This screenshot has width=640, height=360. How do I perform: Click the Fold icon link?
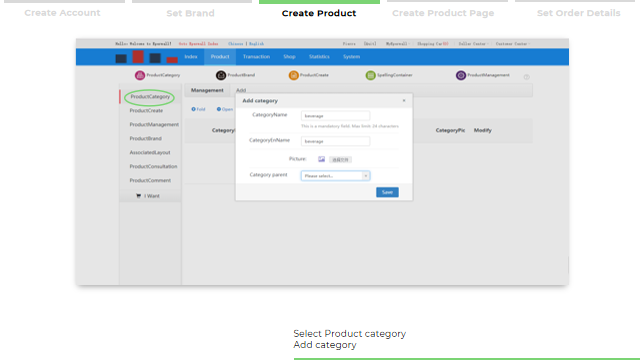[198, 109]
